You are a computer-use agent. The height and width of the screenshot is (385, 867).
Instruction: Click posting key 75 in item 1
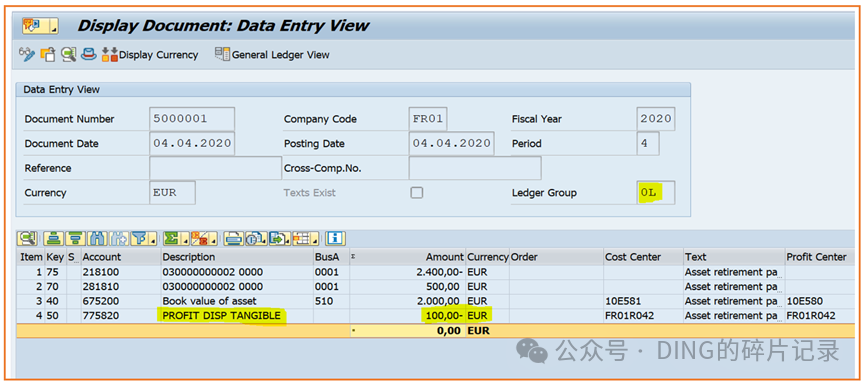[52, 272]
